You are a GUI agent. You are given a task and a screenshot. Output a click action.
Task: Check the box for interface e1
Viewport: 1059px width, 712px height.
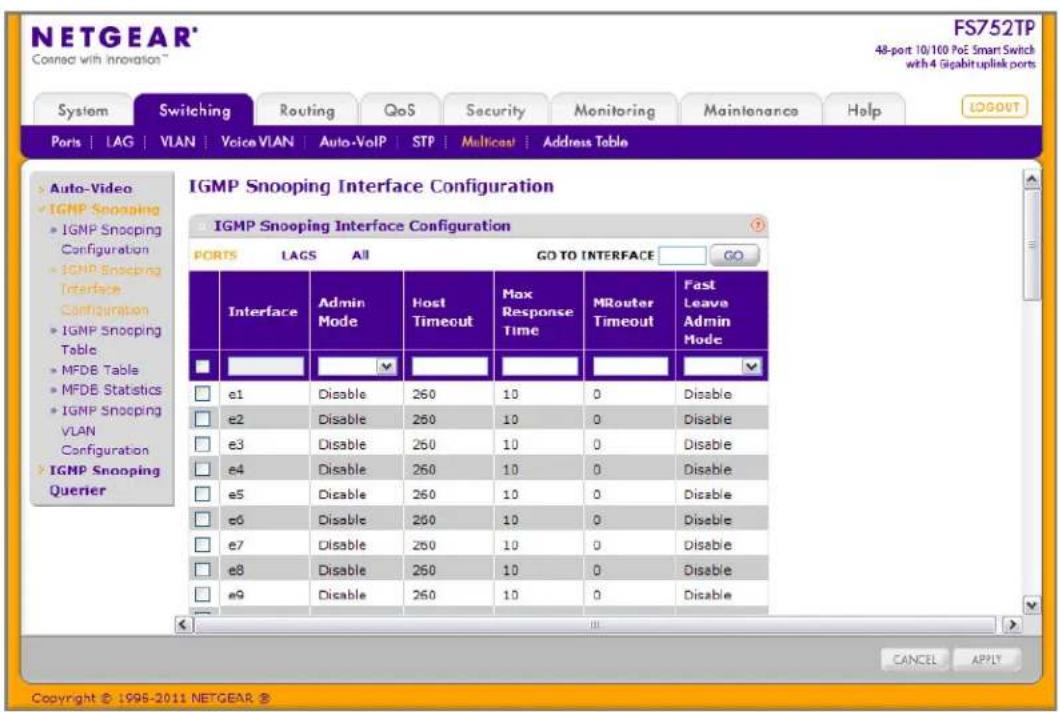coord(203,394)
